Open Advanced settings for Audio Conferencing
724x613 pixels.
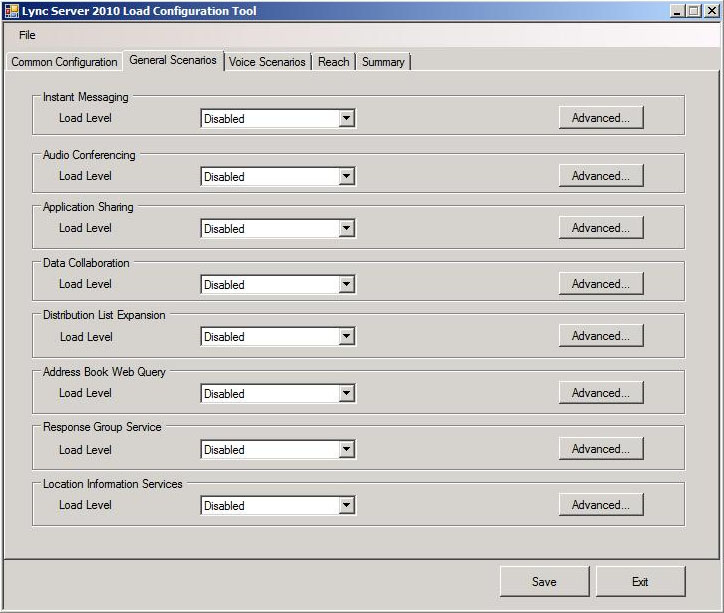coord(601,176)
